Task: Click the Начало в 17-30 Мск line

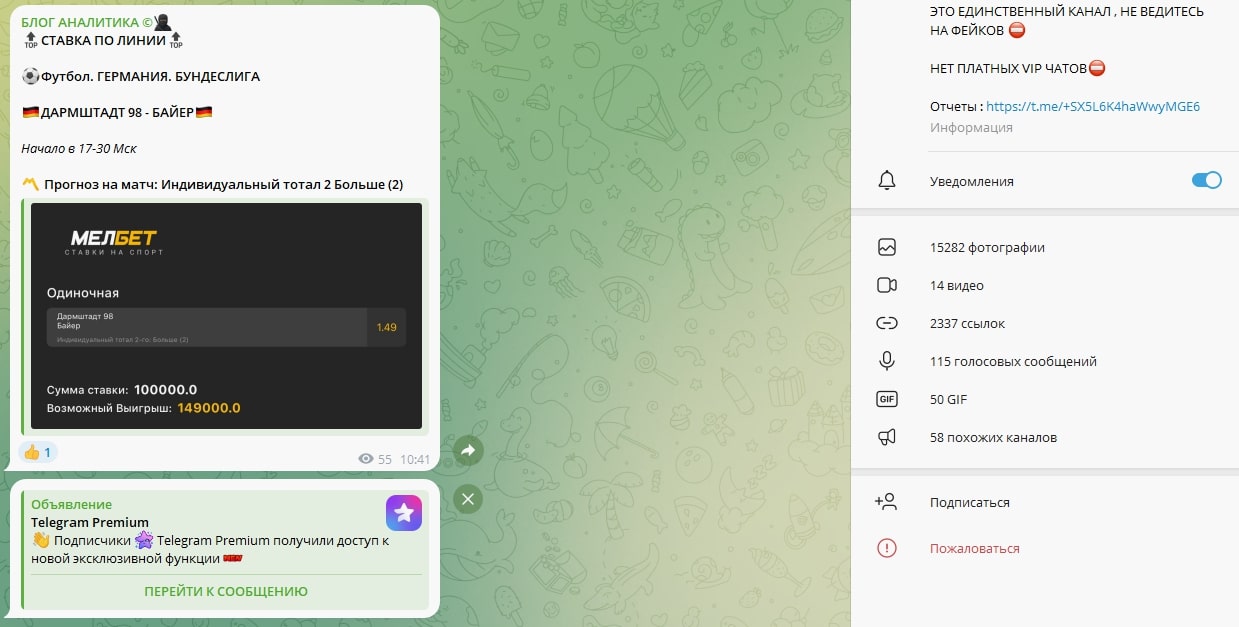Action: pyautogui.click(x=79, y=148)
